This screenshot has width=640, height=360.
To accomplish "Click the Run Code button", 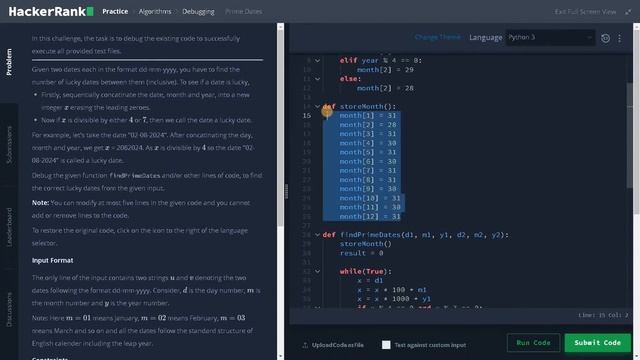I will tap(533, 343).
